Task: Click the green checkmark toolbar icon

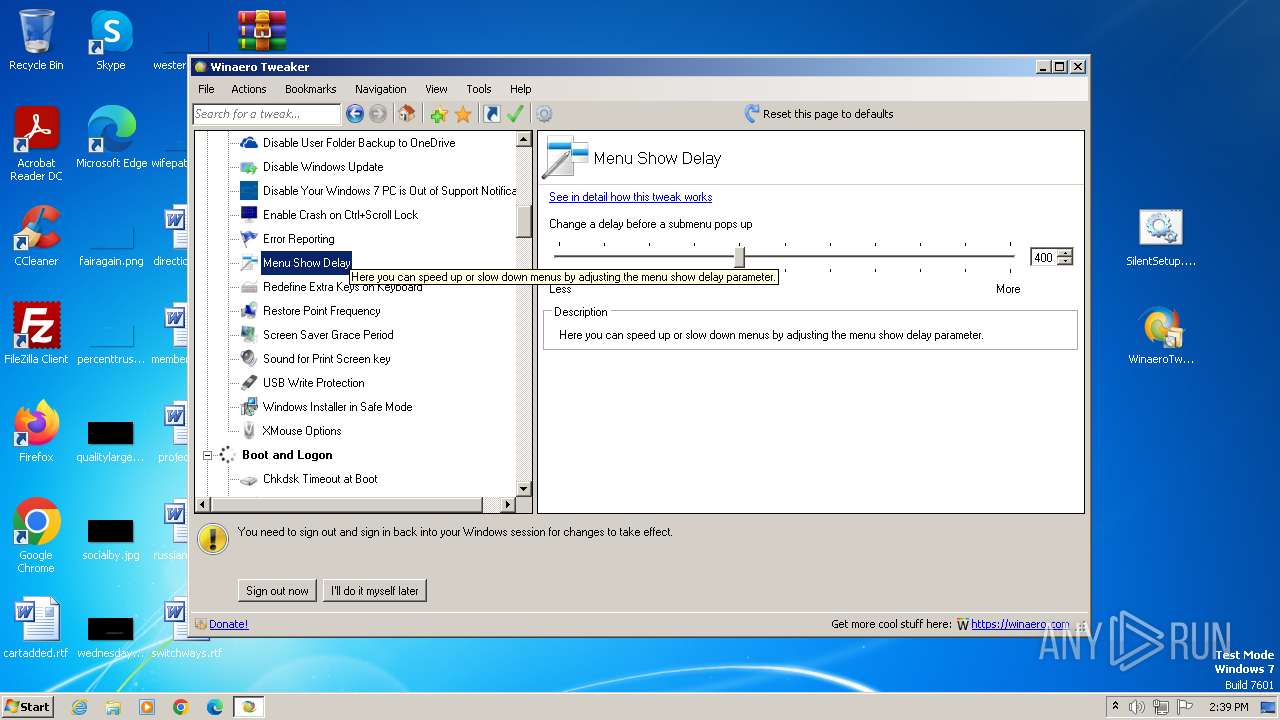Action: (x=515, y=114)
